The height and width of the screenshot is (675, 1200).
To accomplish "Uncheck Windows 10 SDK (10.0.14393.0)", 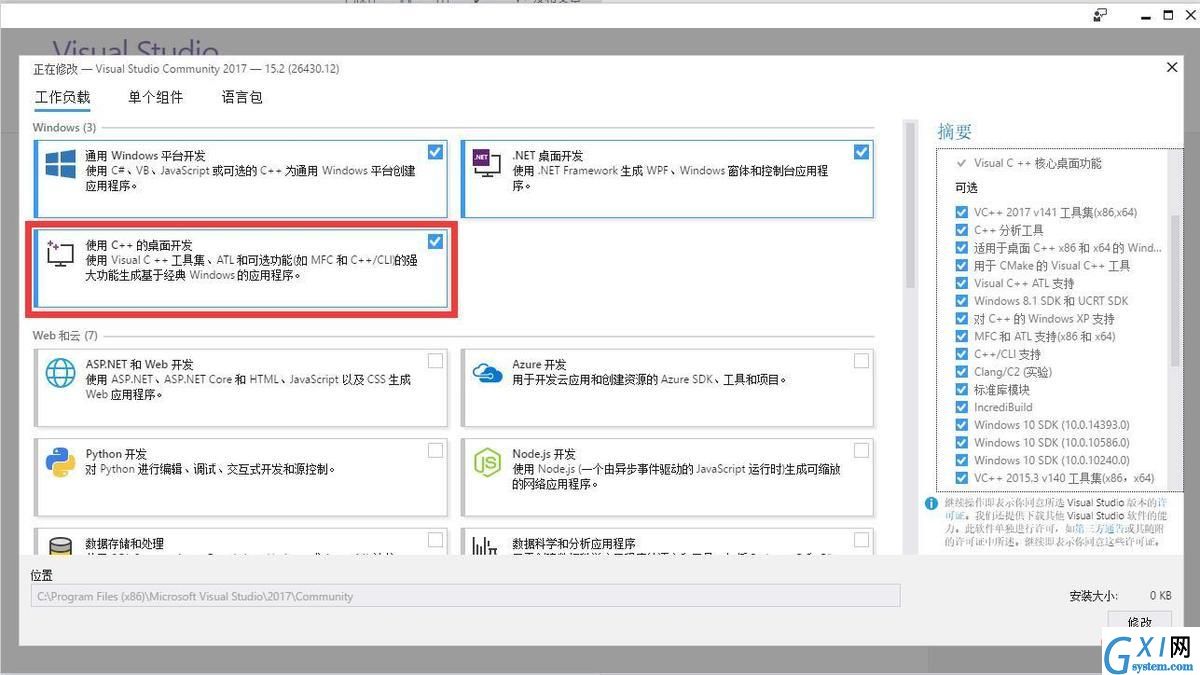I will coord(962,425).
